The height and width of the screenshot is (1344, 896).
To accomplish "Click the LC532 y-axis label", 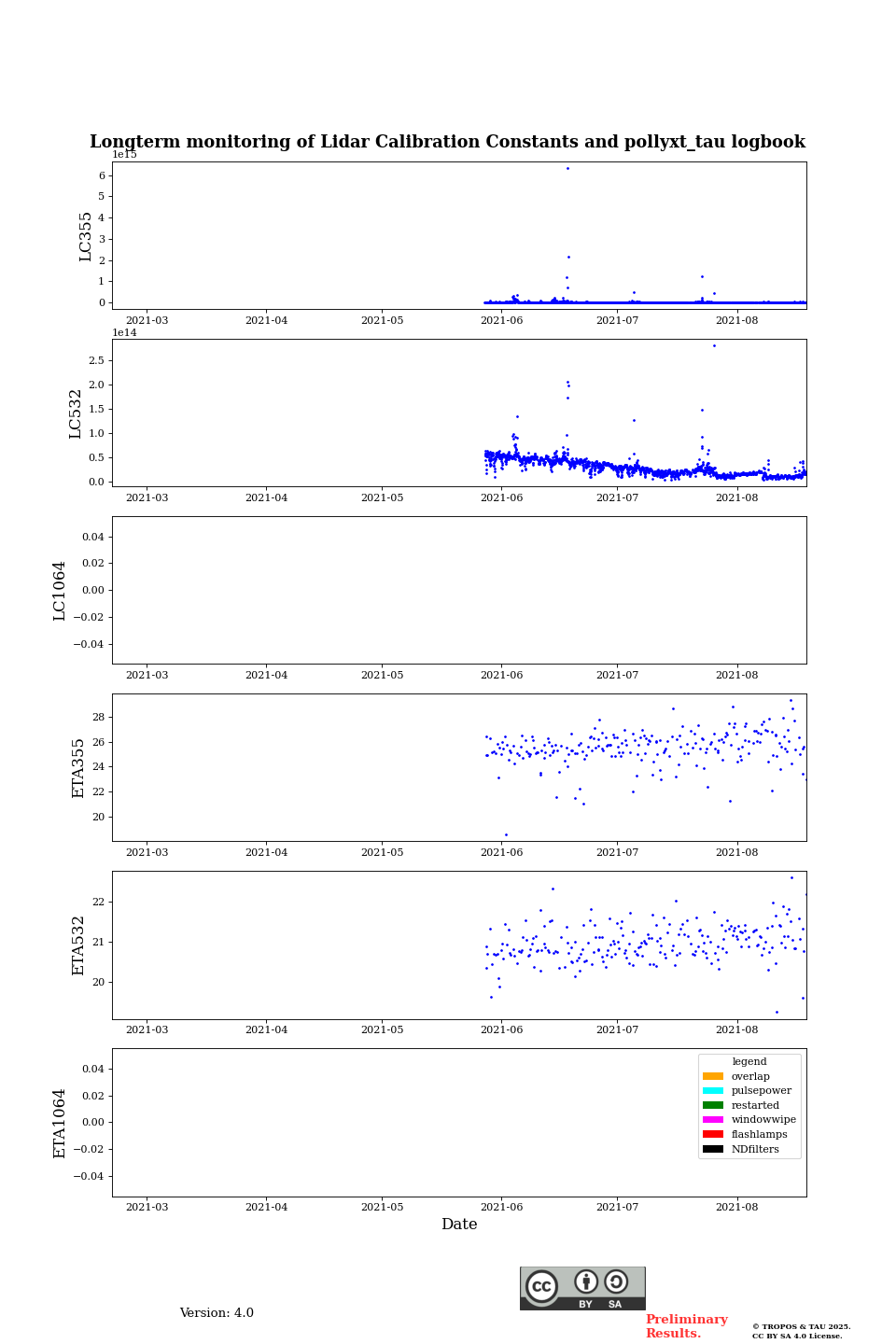I will coord(76,413).
